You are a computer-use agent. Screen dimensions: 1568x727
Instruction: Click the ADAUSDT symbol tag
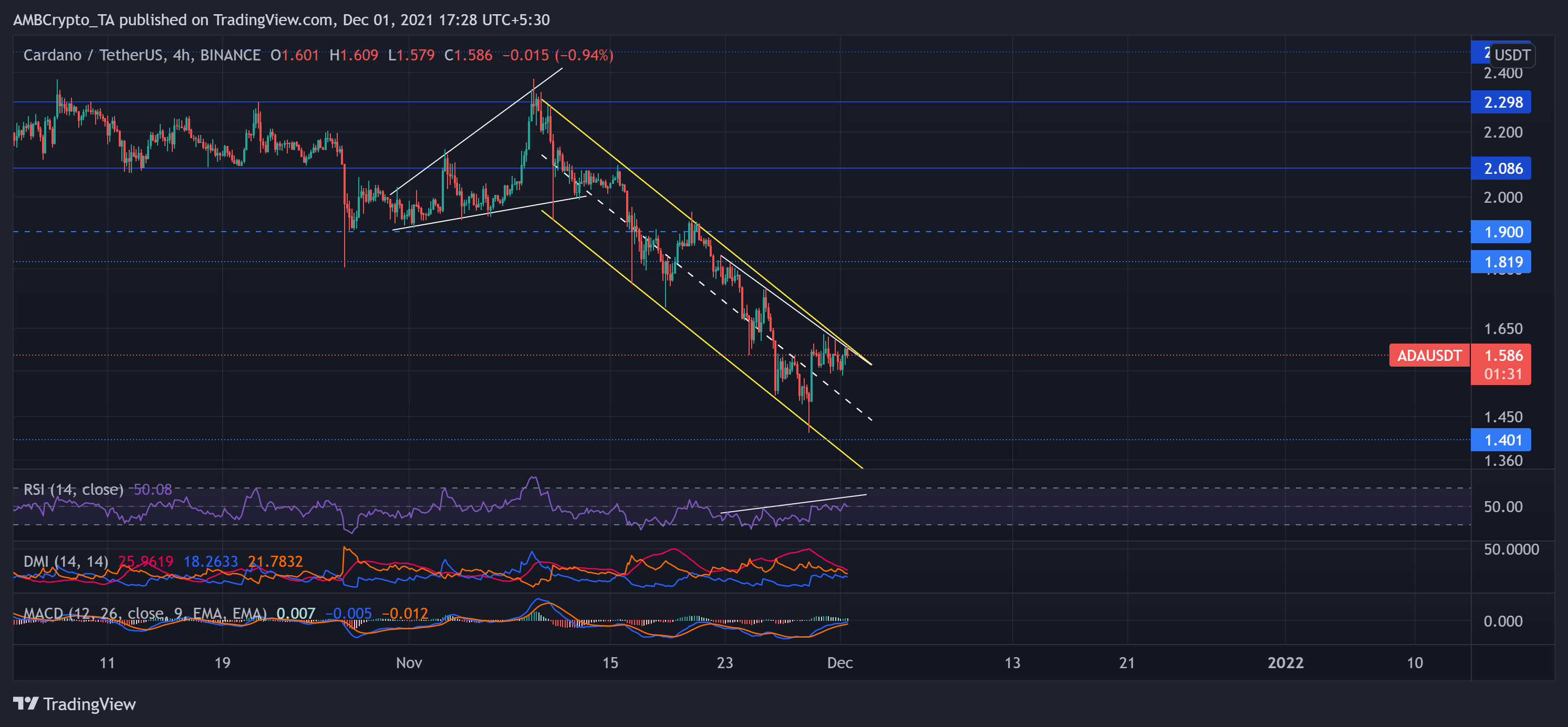point(1429,355)
